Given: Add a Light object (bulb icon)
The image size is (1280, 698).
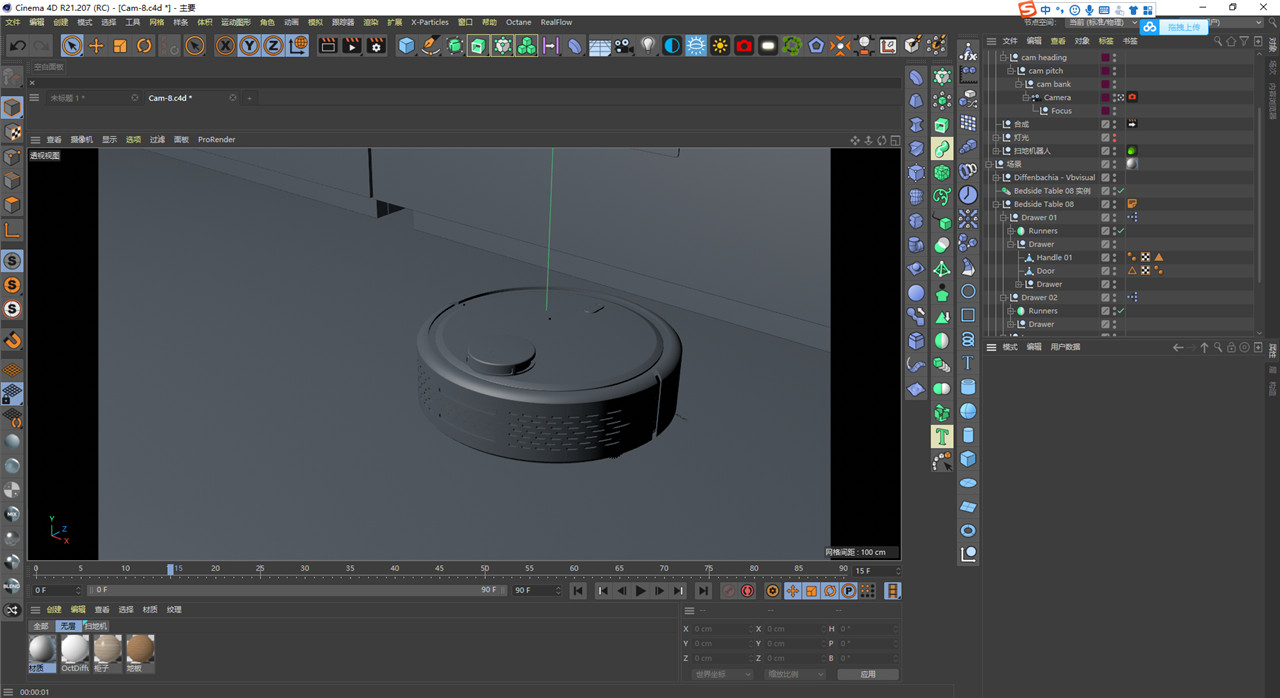Looking at the screenshot, I should tap(648, 45).
